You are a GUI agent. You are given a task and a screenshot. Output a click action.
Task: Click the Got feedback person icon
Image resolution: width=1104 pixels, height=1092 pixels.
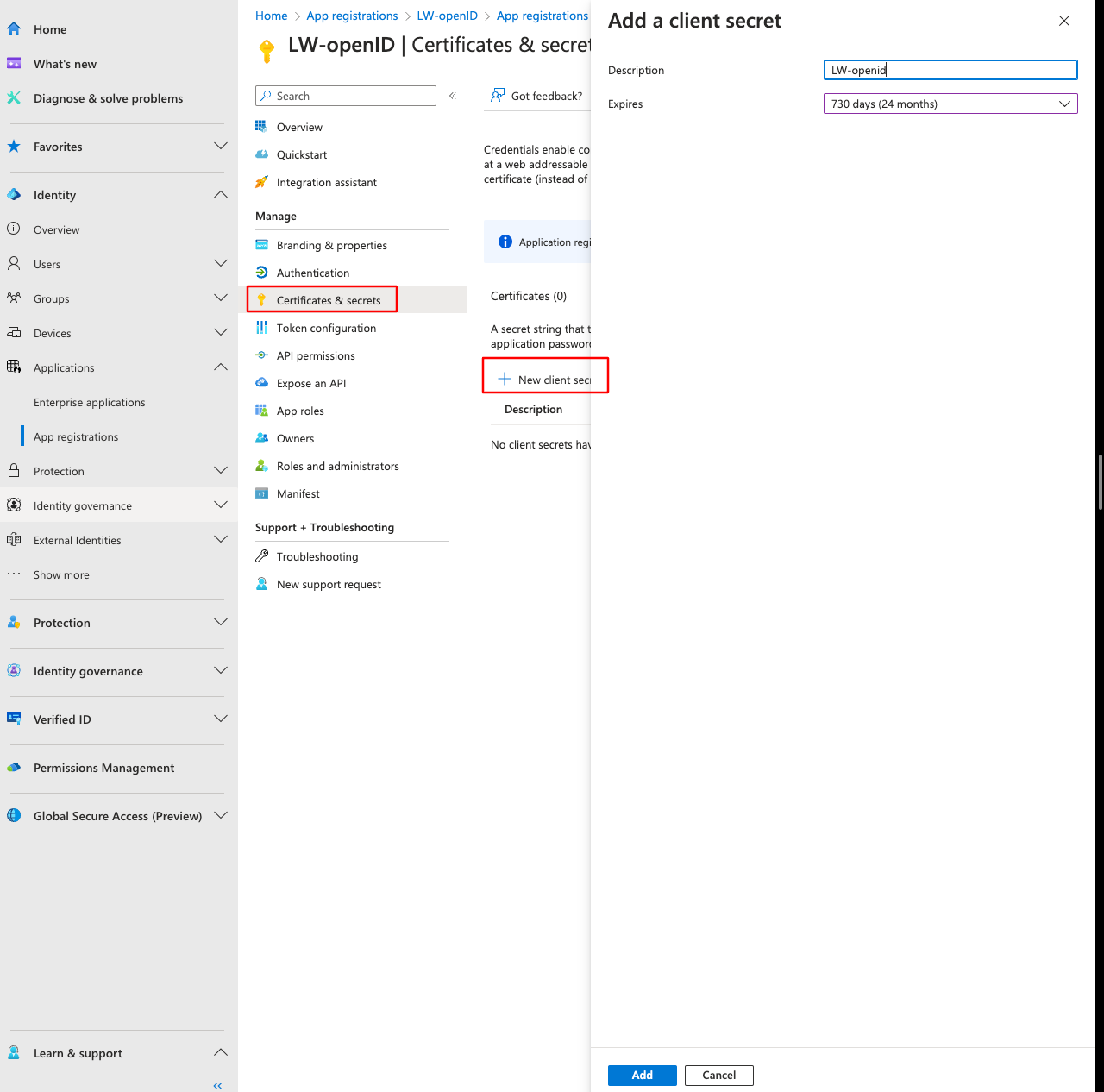click(x=498, y=96)
